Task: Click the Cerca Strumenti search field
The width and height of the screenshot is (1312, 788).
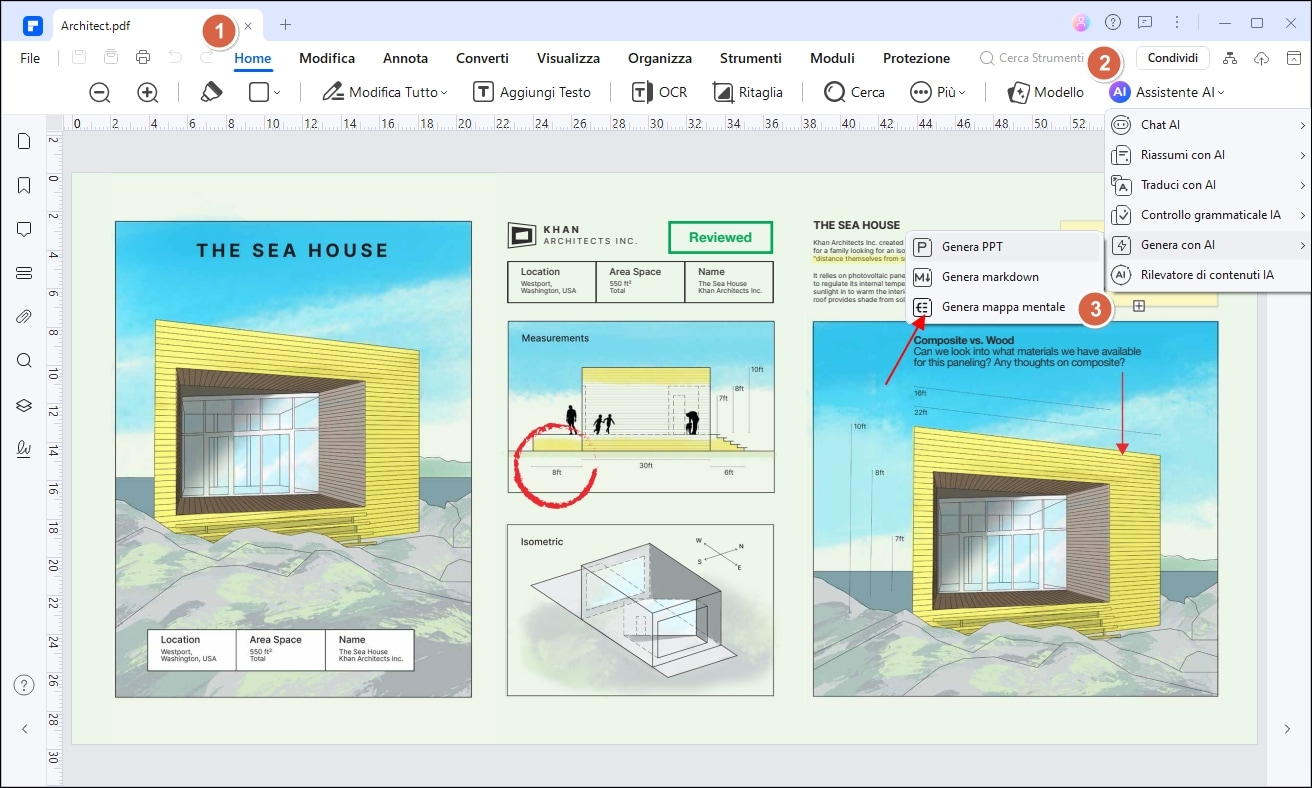Action: (1034, 58)
